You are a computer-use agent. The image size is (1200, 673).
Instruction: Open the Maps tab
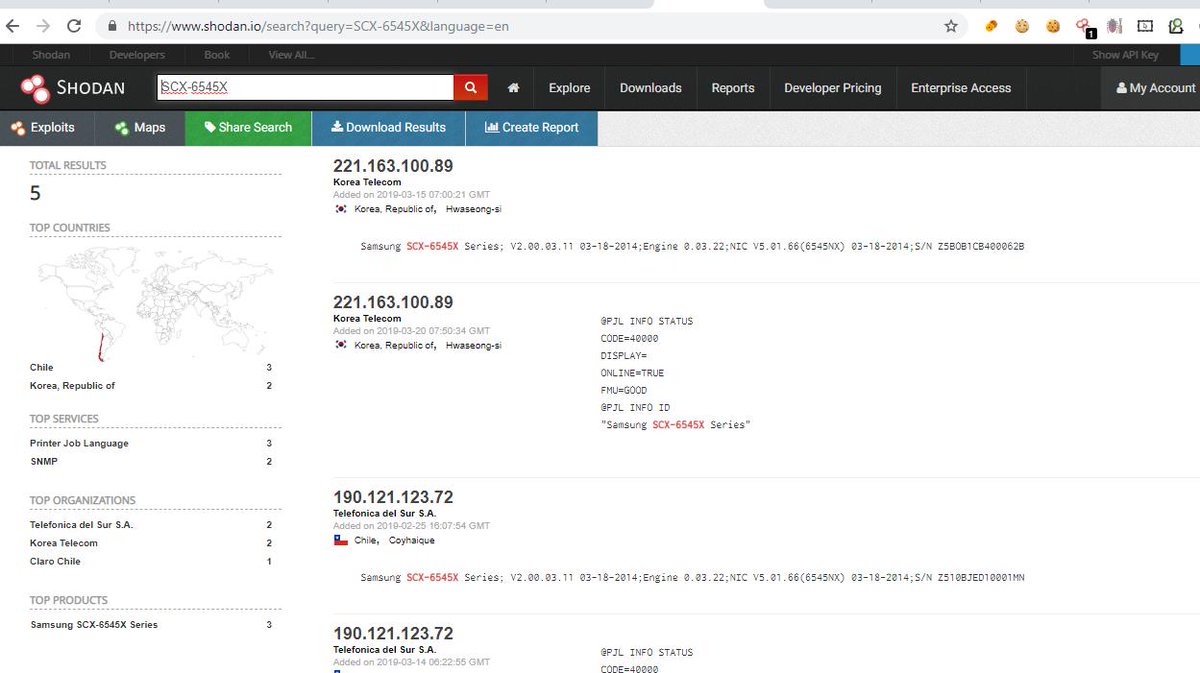140,128
